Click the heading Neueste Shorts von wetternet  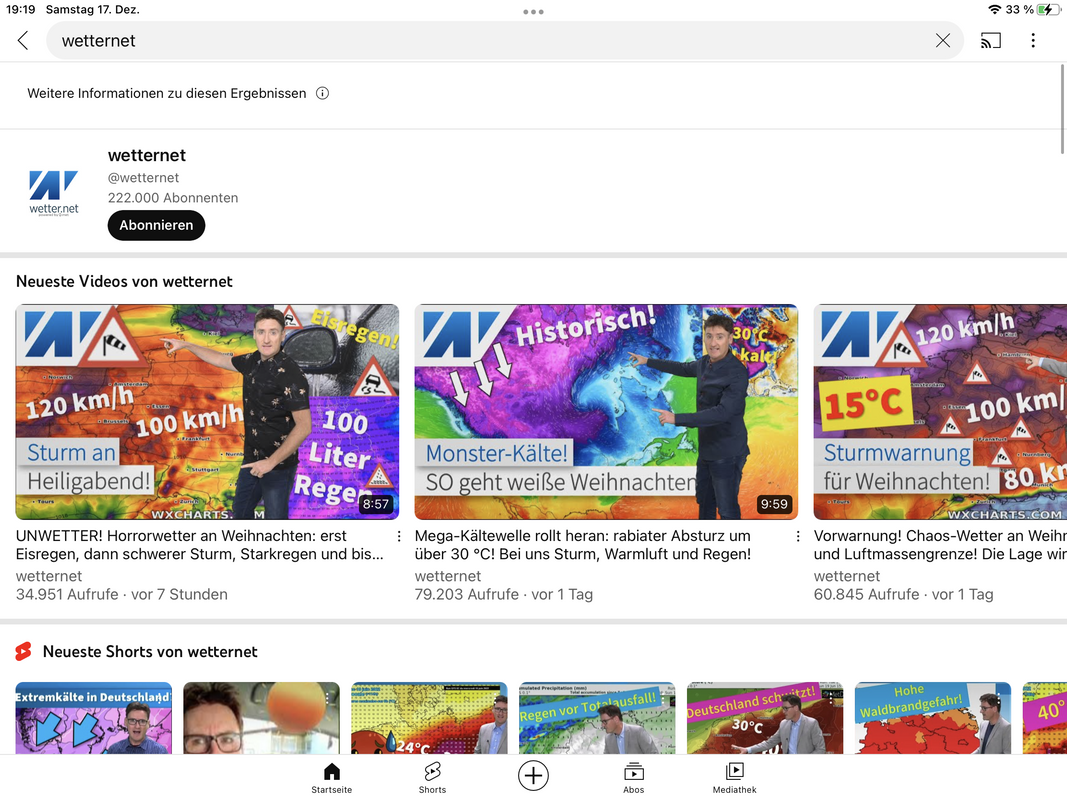coord(150,652)
